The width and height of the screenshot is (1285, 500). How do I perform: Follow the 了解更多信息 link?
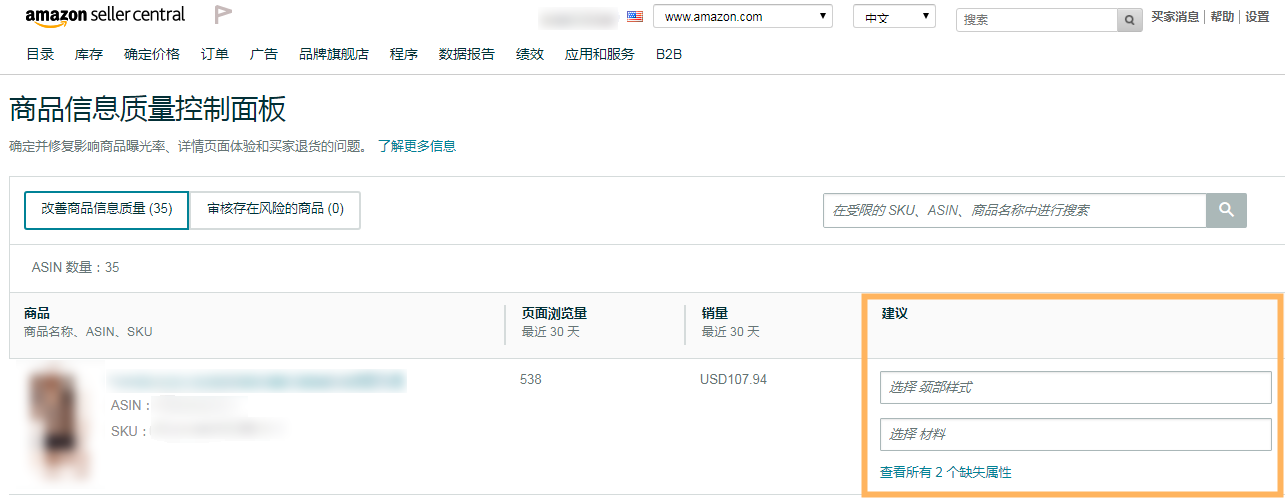(416, 146)
